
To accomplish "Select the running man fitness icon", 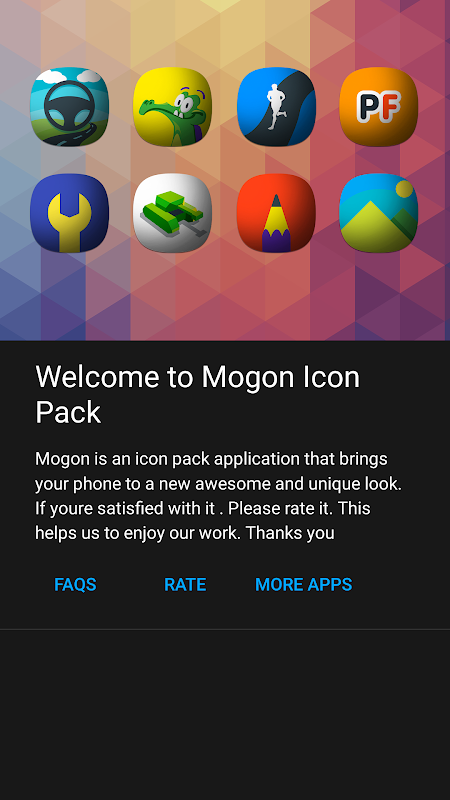I will tap(276, 107).
